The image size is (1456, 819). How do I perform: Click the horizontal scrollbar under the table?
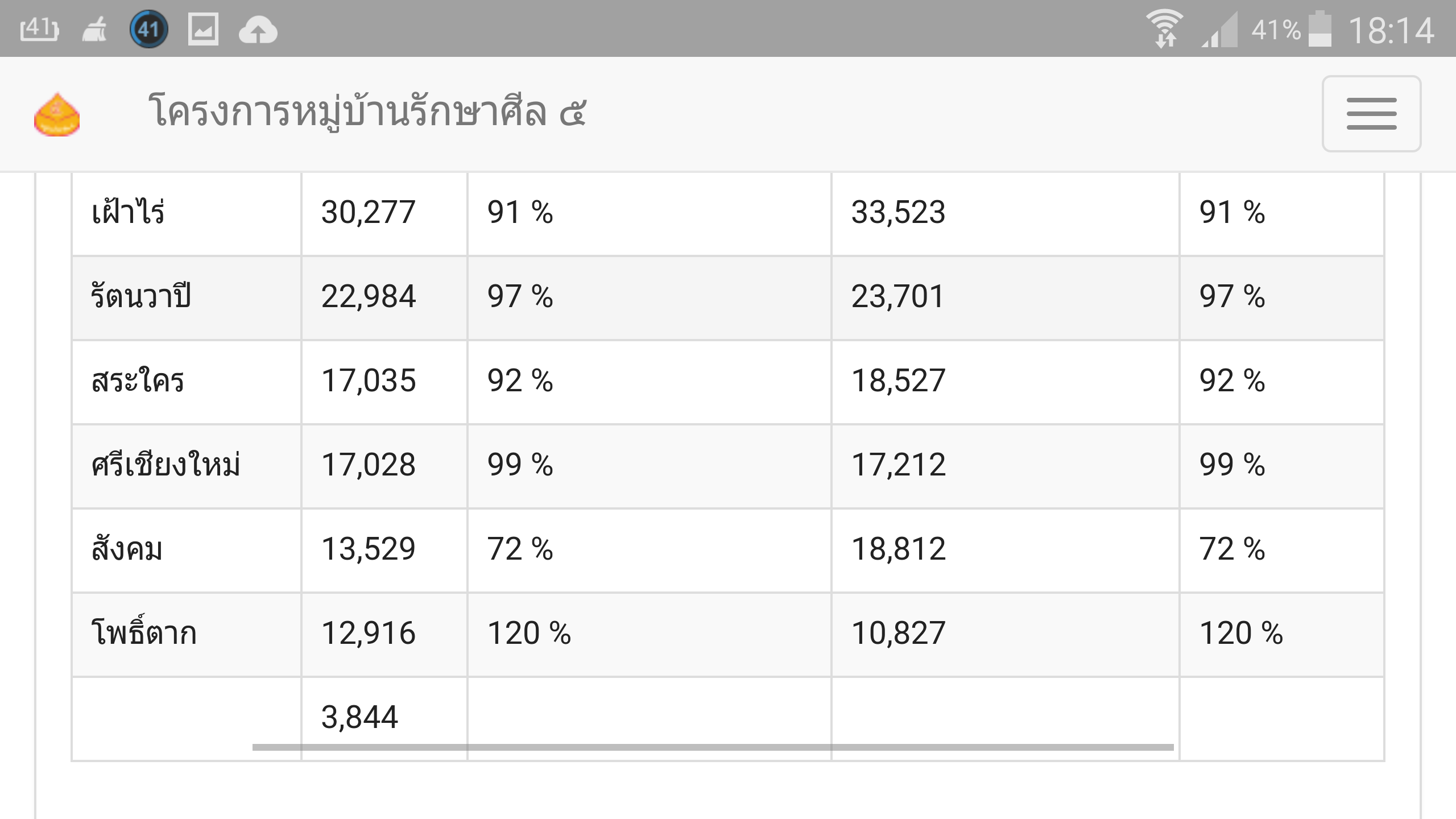pos(713,747)
